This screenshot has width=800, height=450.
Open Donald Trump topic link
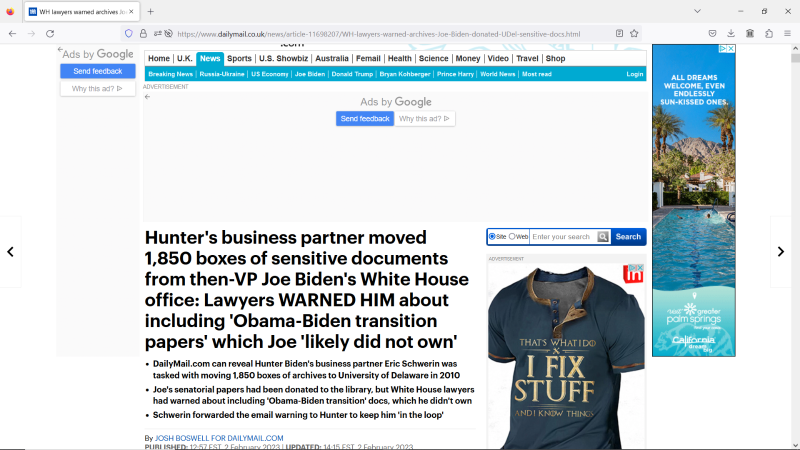click(x=352, y=74)
